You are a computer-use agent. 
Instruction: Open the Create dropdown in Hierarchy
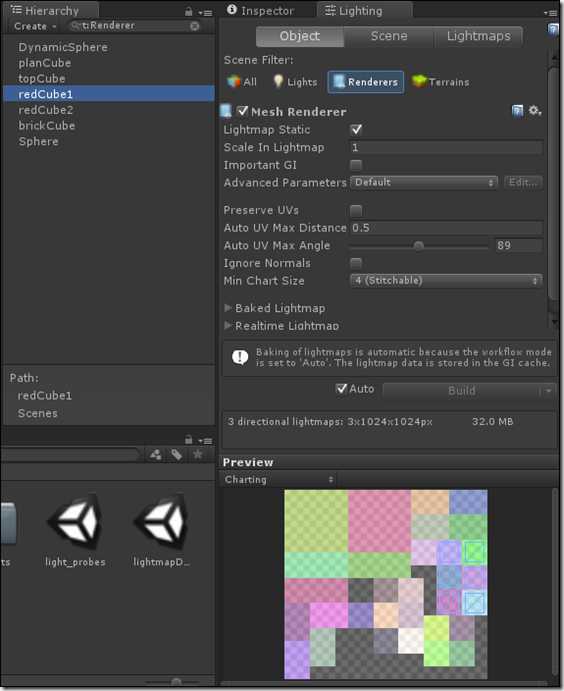tap(35, 26)
